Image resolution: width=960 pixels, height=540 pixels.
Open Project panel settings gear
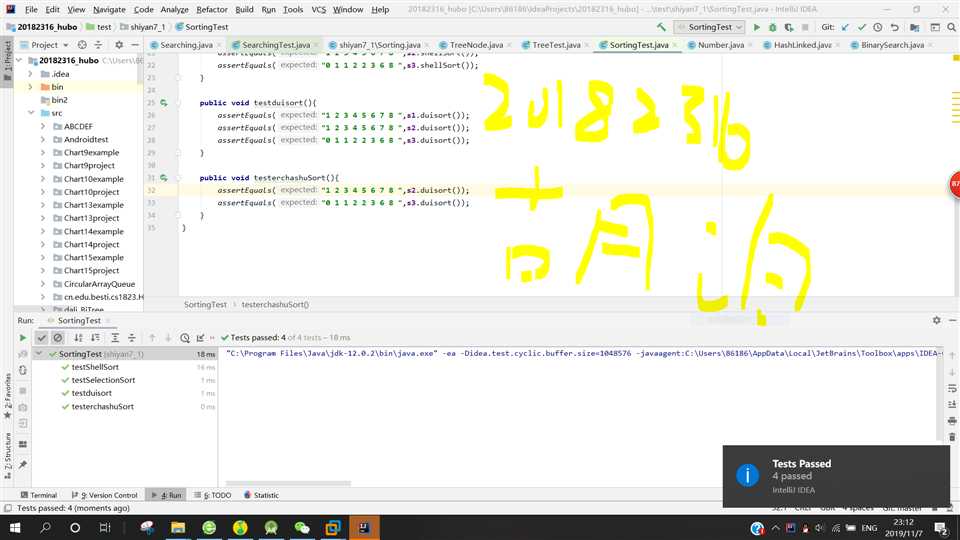coord(119,45)
